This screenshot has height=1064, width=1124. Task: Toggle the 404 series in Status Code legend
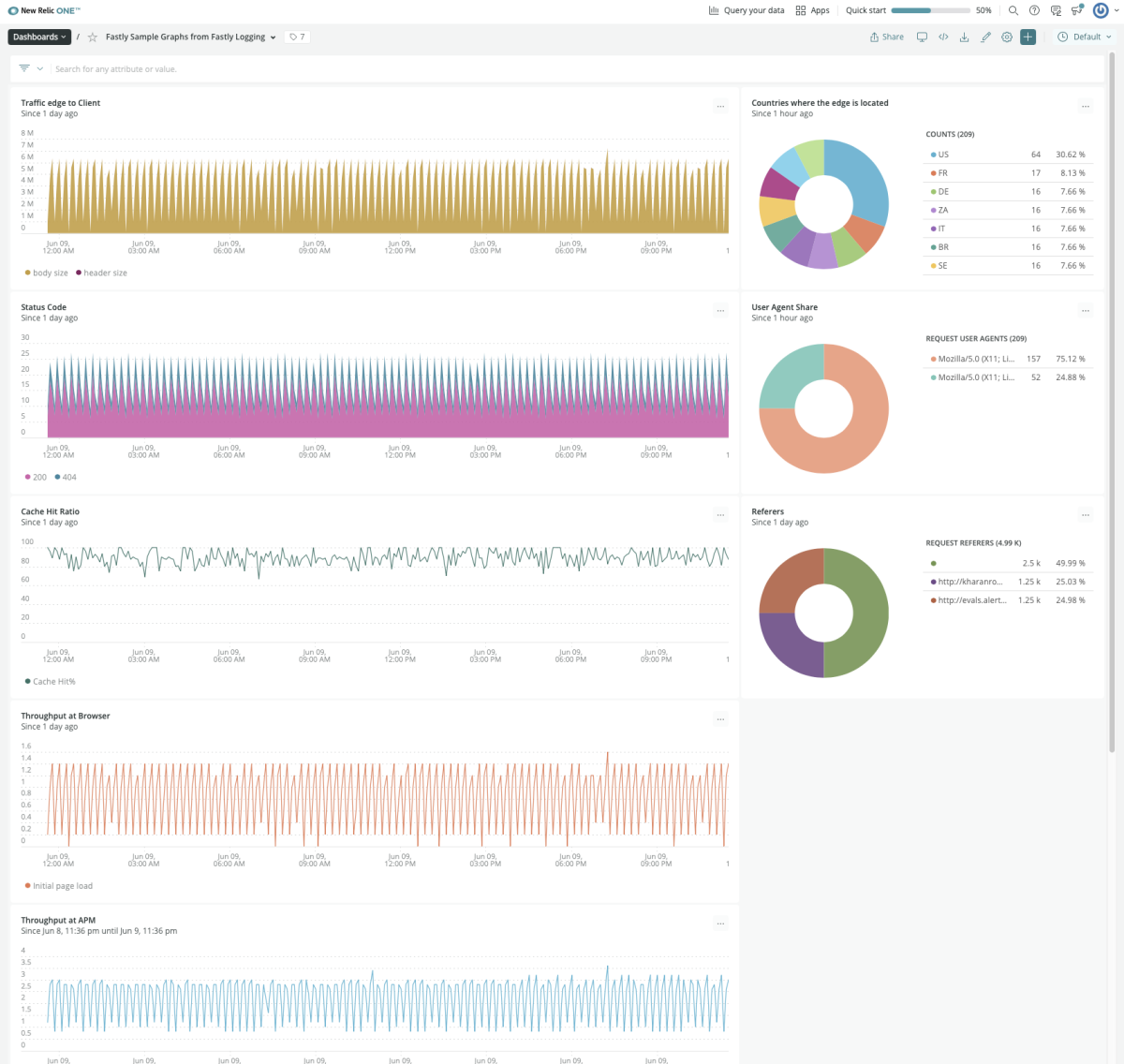[66, 478]
